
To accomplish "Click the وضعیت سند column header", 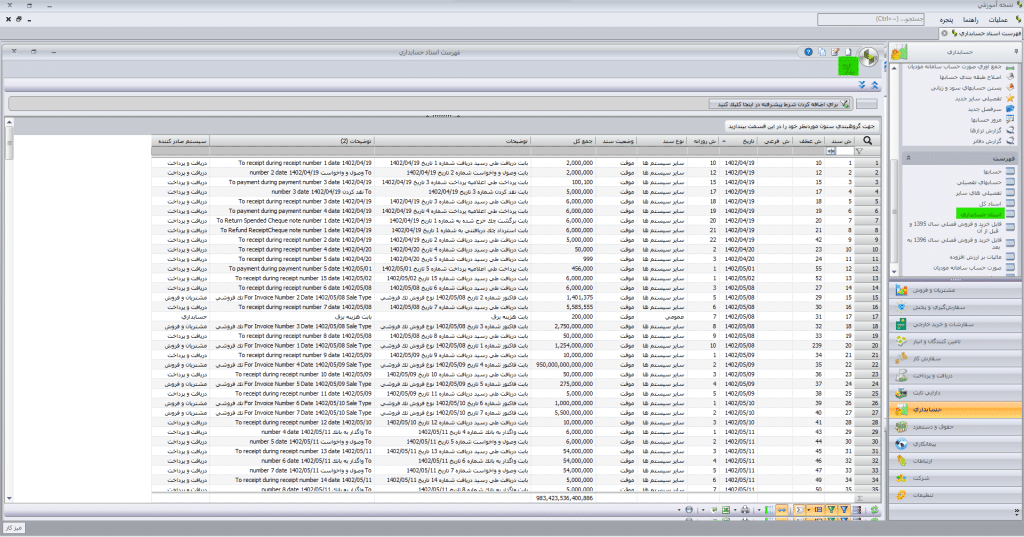I will [x=616, y=140].
